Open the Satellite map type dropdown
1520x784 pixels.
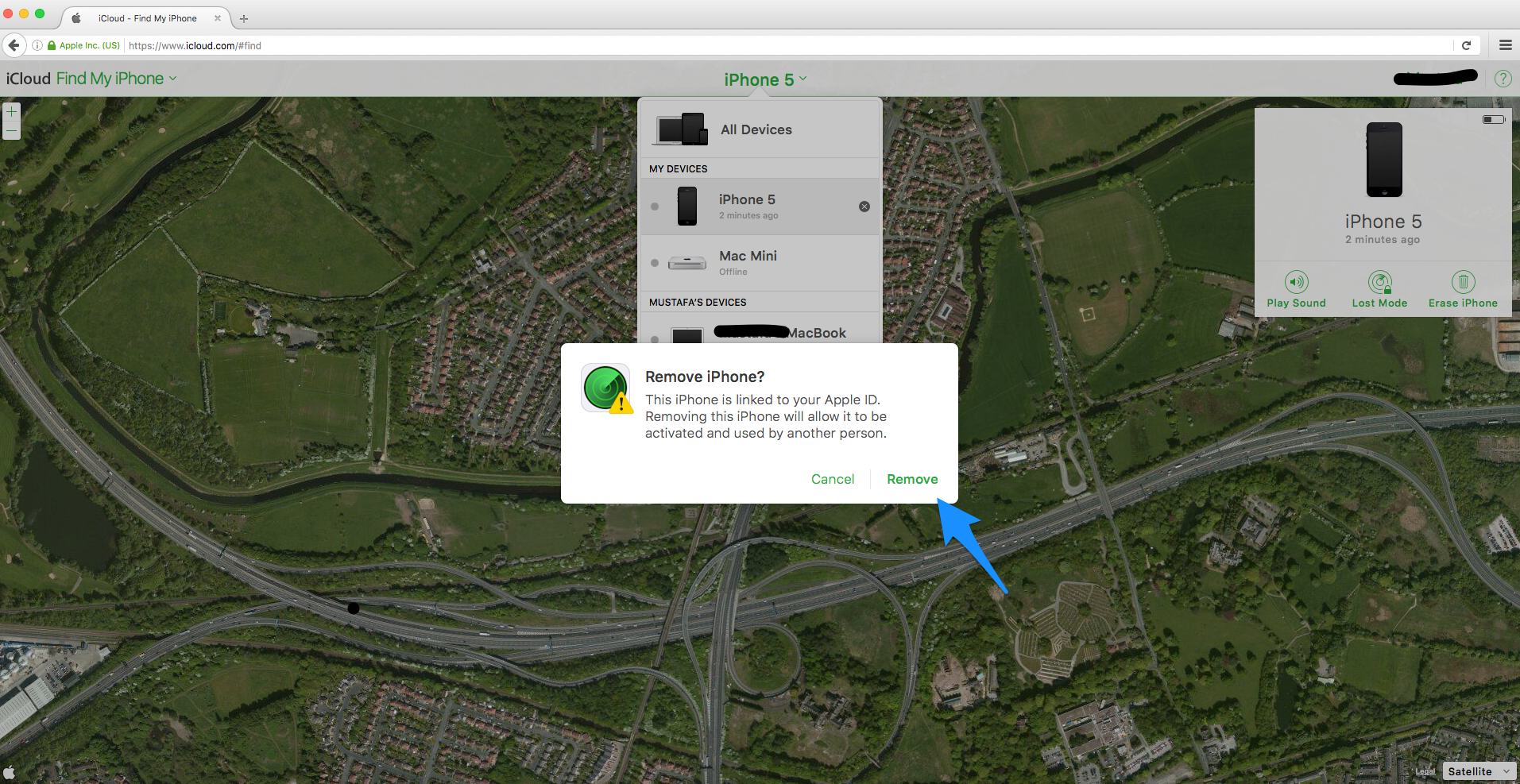pos(1479,771)
